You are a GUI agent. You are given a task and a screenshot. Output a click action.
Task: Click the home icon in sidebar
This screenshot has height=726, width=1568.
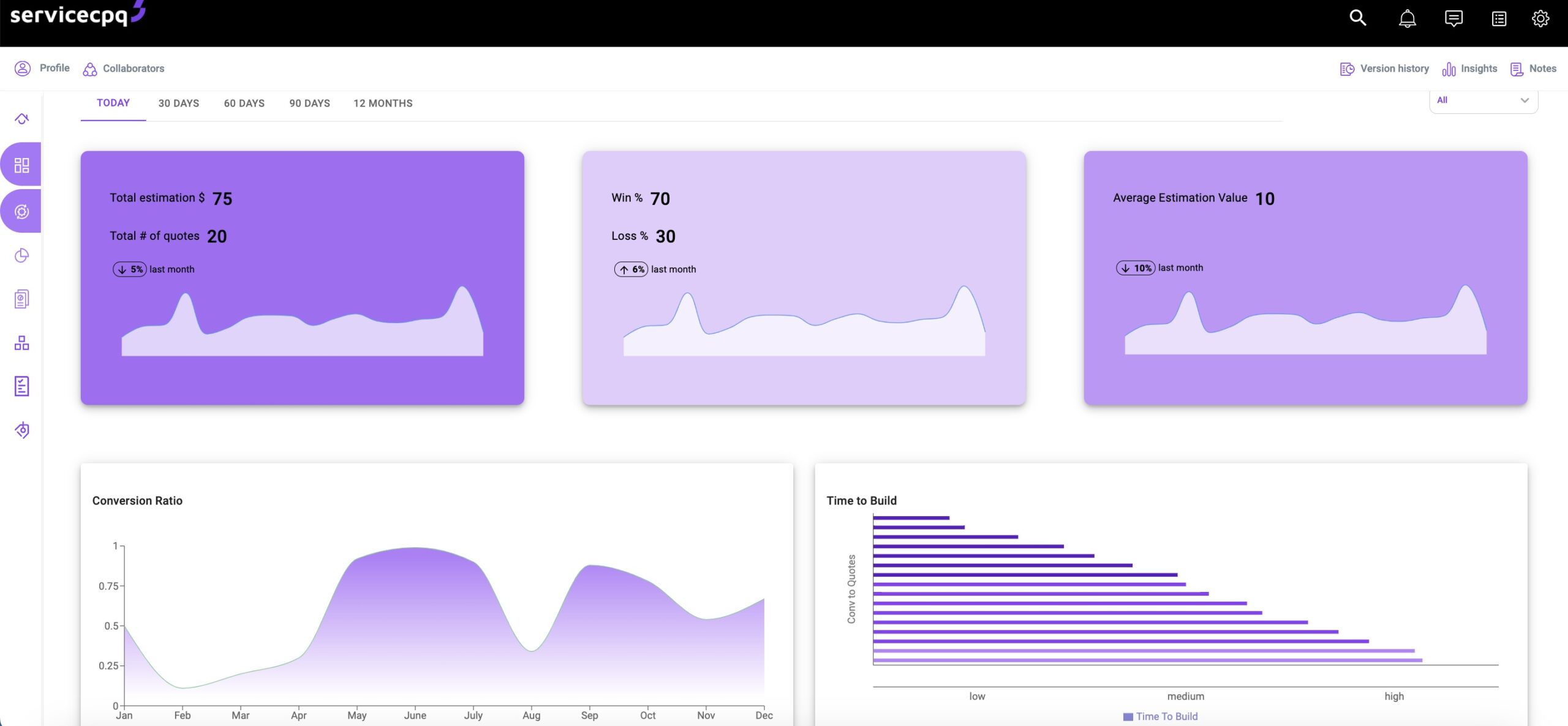click(x=22, y=119)
